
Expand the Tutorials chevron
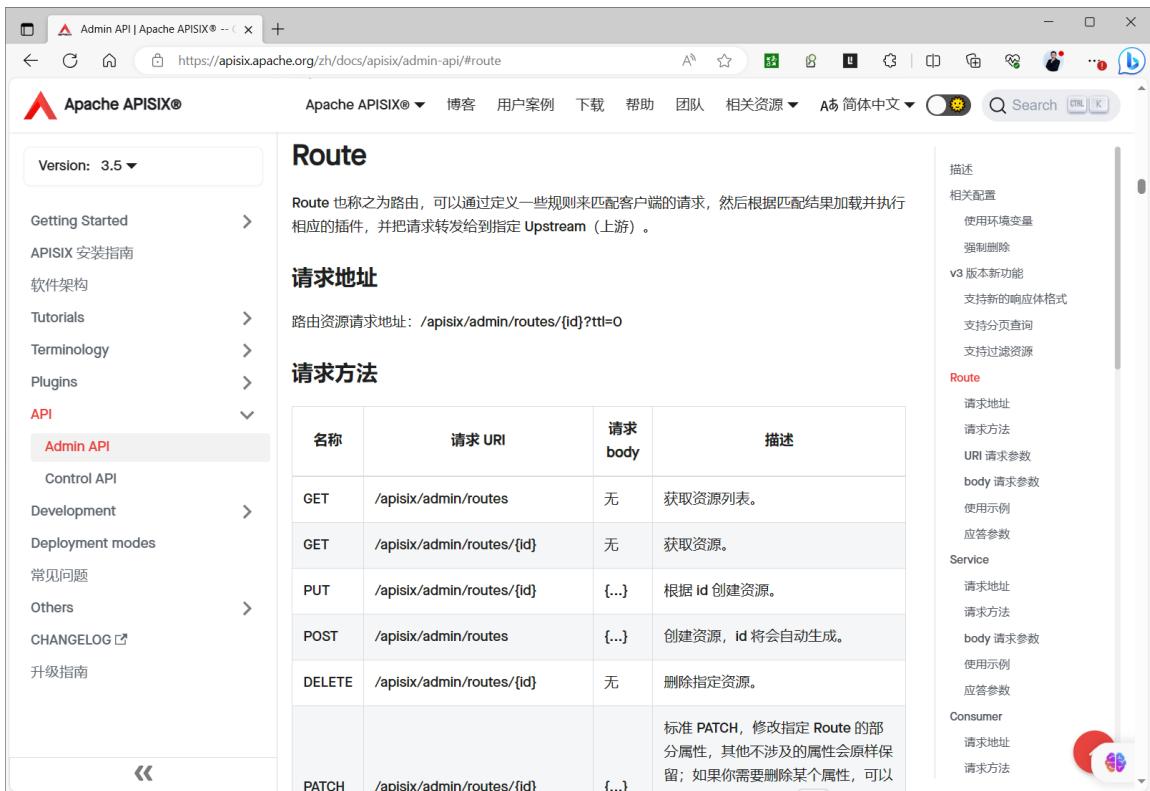(x=247, y=318)
